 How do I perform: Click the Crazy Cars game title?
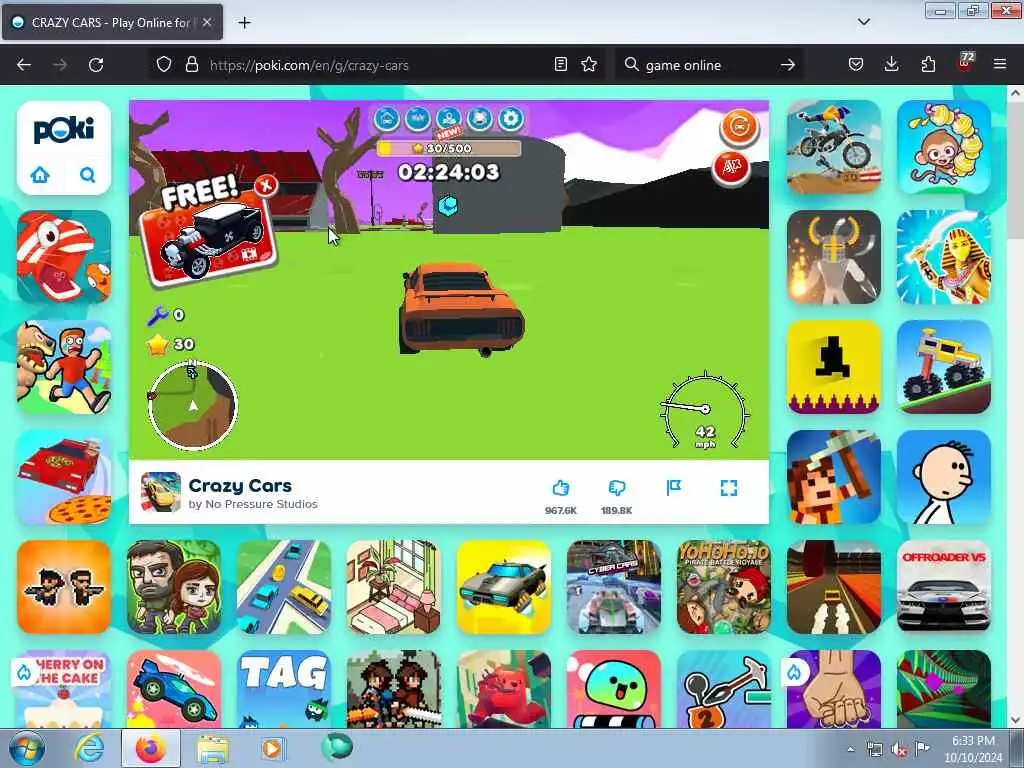240,485
